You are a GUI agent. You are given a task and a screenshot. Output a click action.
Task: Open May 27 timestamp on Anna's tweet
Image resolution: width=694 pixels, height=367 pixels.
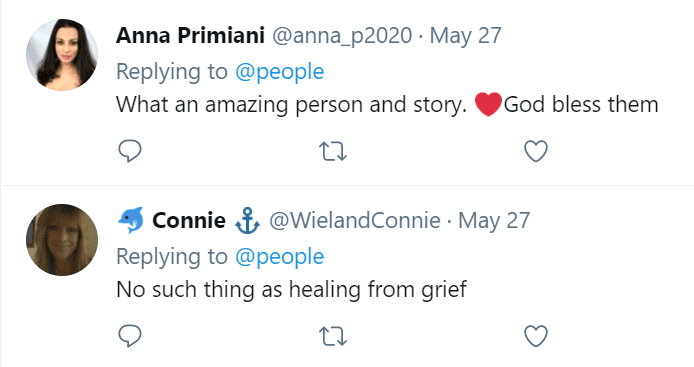pos(465,35)
